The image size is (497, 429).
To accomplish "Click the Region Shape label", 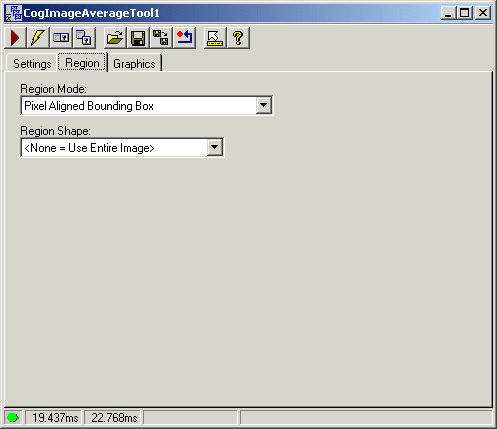I will [x=55, y=131].
